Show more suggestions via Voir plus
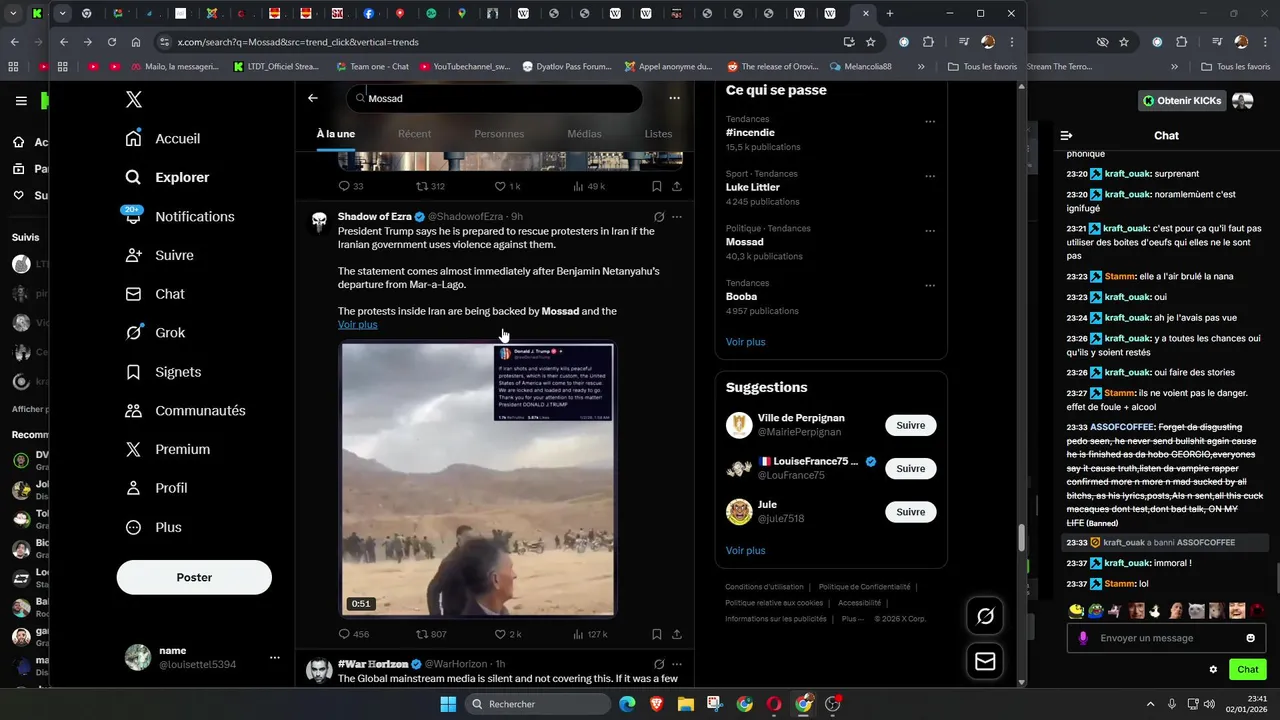This screenshot has width=1280, height=720. click(746, 551)
